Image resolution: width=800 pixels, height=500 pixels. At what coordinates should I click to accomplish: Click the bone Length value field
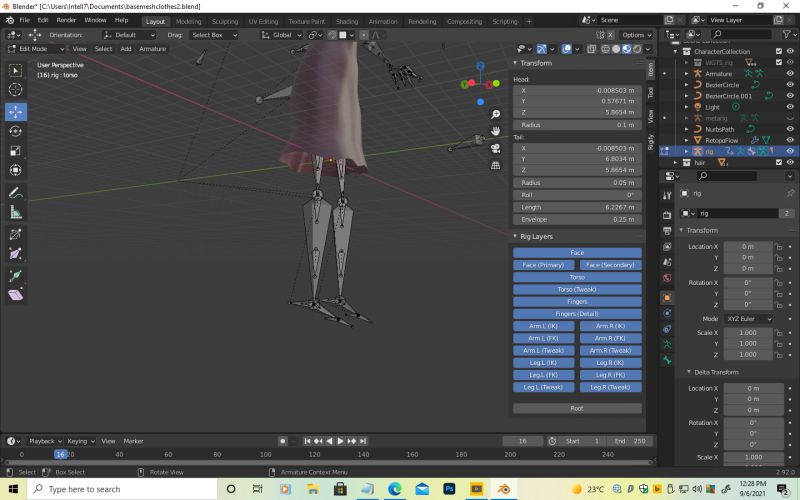[577, 207]
